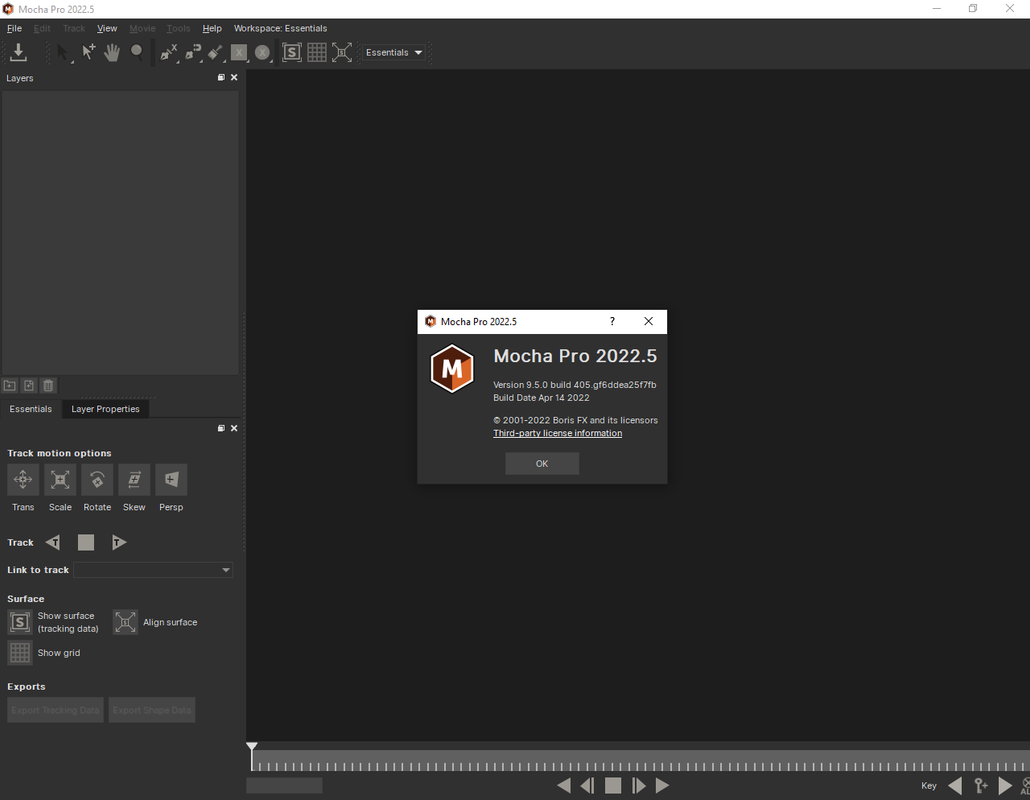
Task: Toggle Skew track motion option
Action: (134, 479)
